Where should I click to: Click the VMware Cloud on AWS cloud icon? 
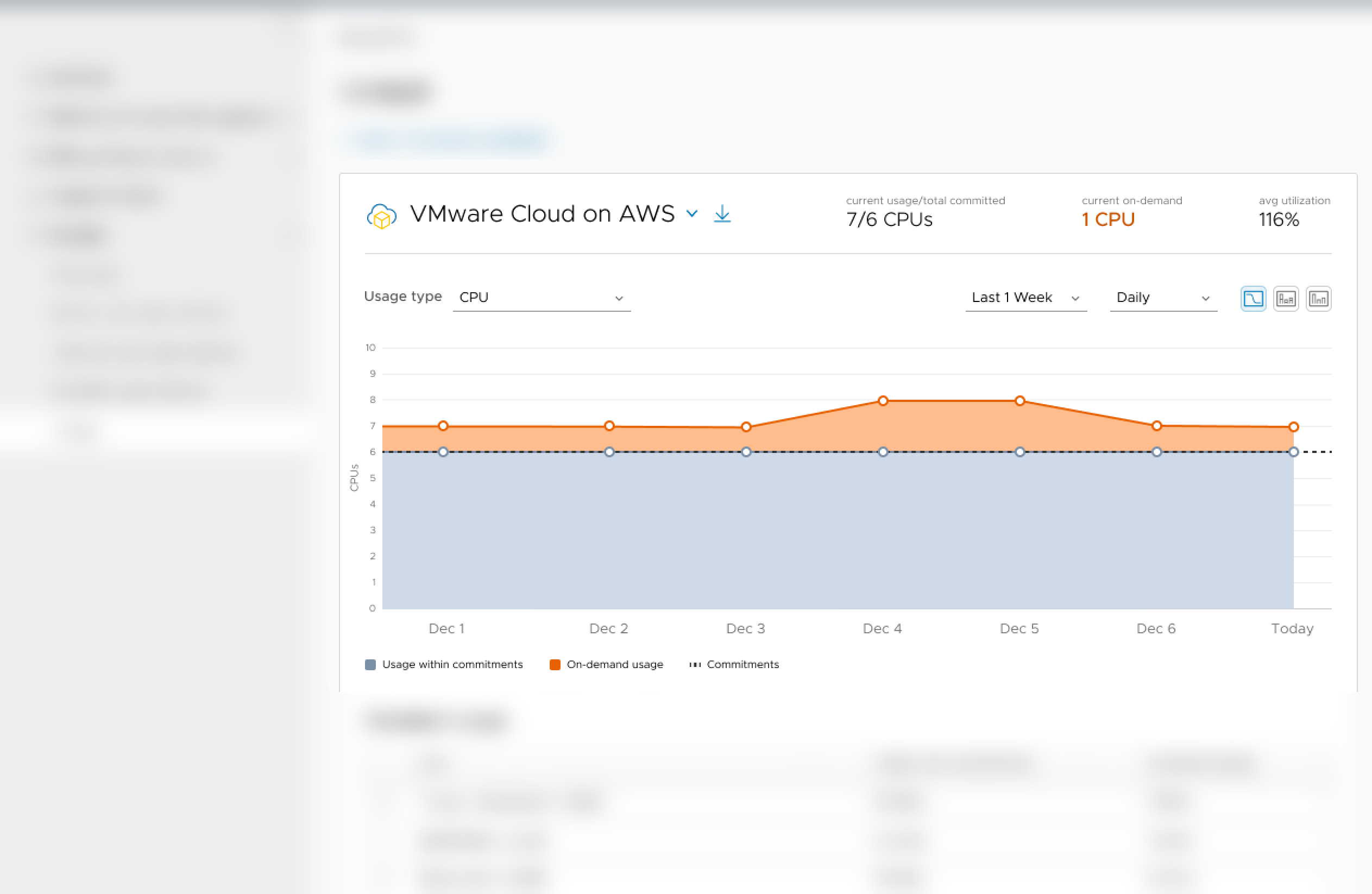tap(382, 216)
